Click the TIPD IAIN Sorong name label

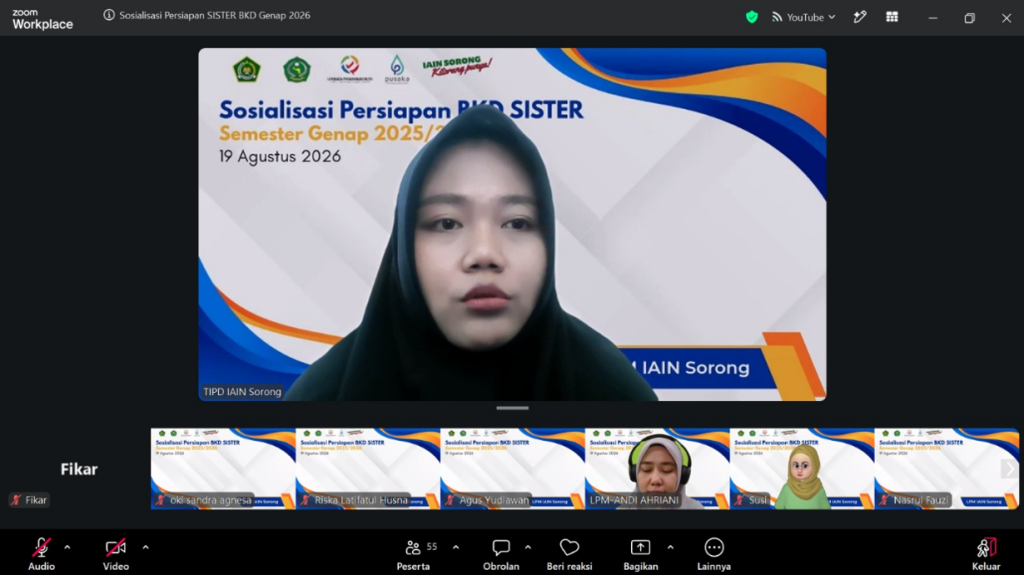pyautogui.click(x=242, y=391)
